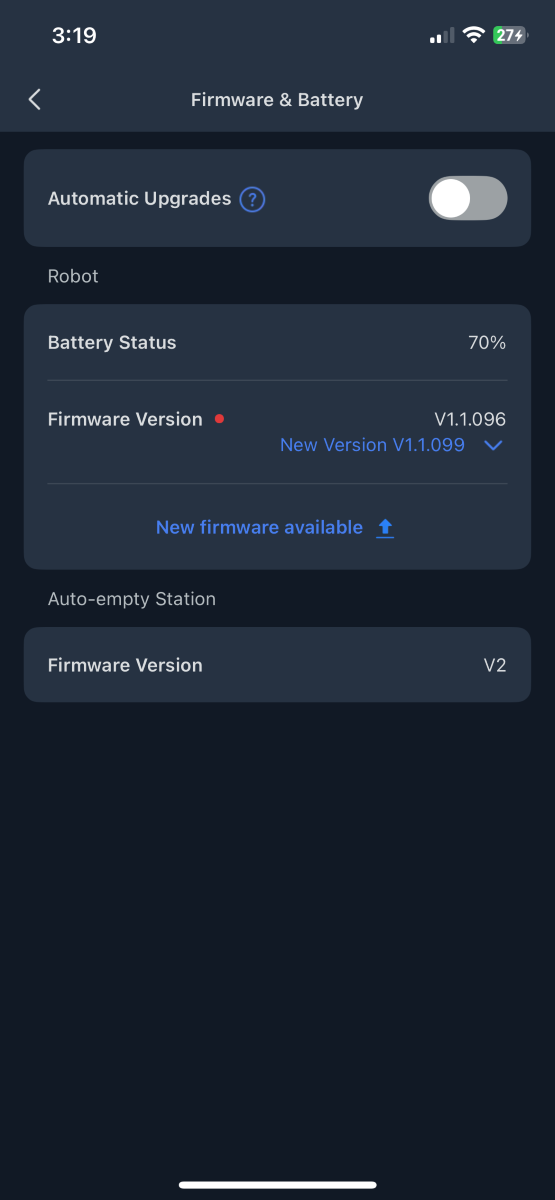Tap the upload arrow firmware icon
This screenshot has width=555, height=1200.
coord(385,528)
